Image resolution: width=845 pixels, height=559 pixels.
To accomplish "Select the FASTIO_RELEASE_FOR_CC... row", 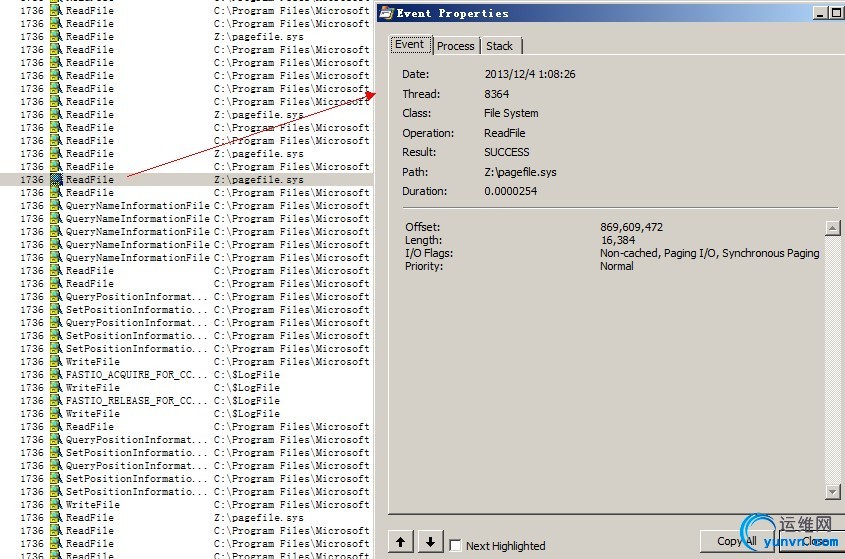I will coord(186,401).
